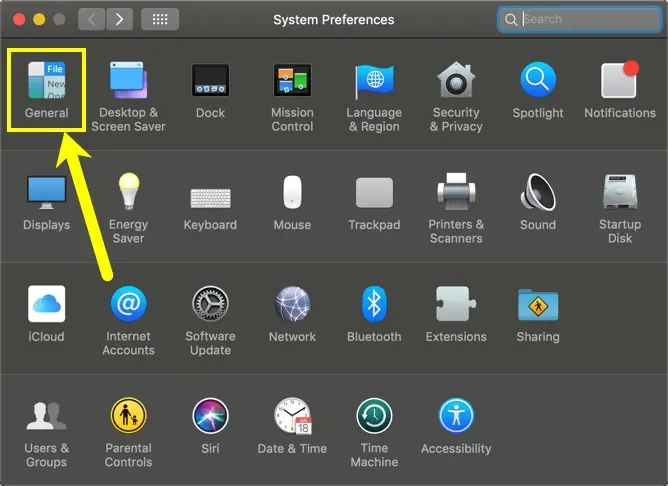
Task: Click the Search field in toolbar
Action: click(x=580, y=19)
